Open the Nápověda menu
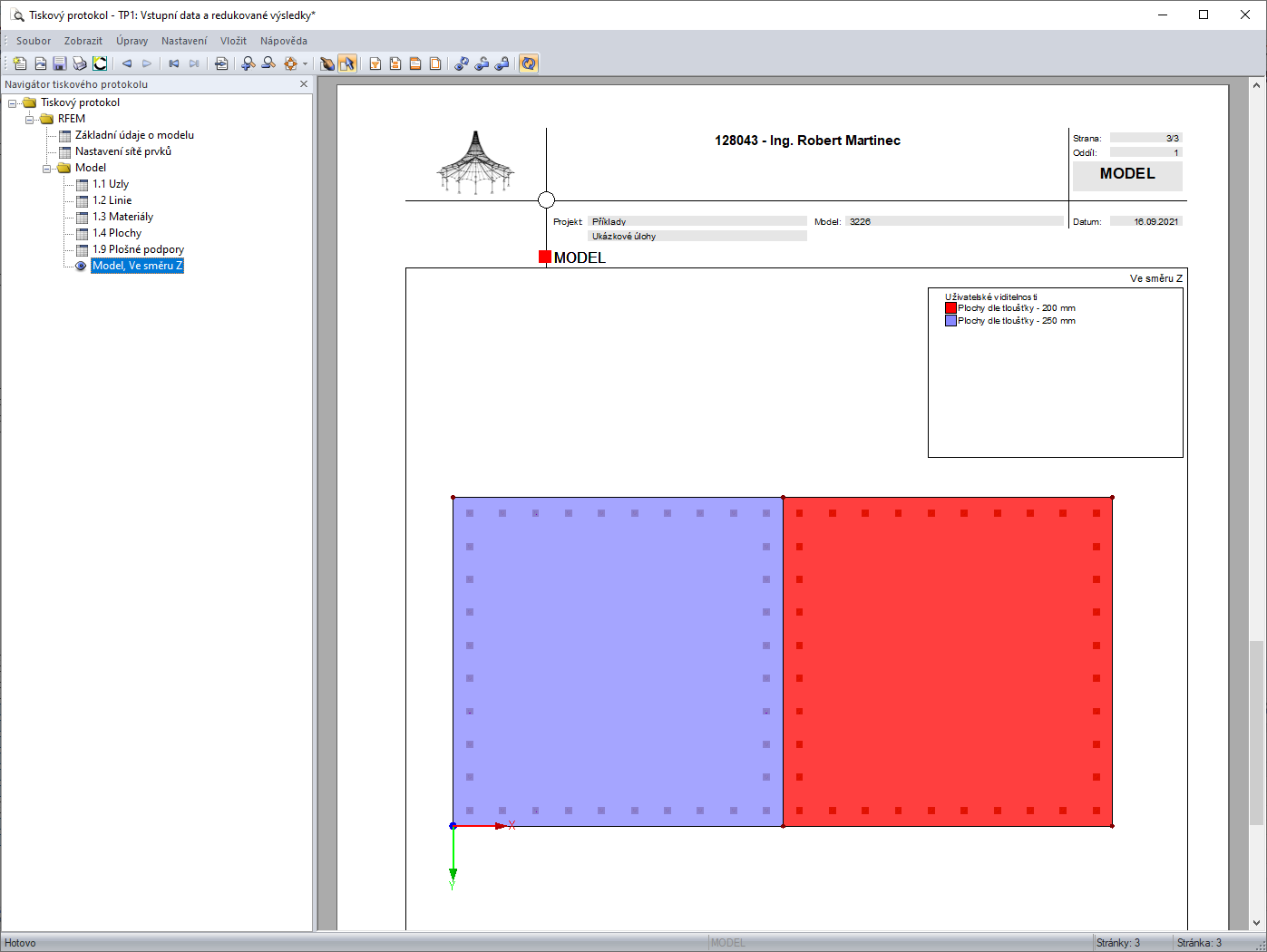Screen dimensions: 1267x952 coord(284,41)
